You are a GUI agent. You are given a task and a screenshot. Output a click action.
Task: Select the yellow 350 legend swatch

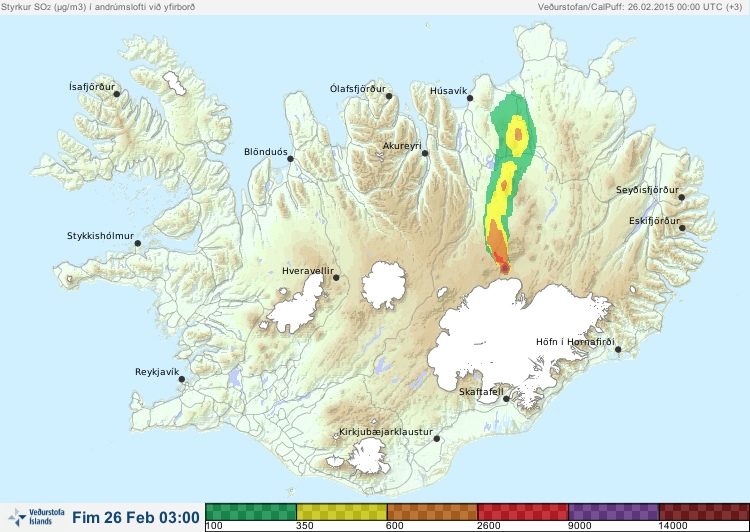click(x=342, y=512)
